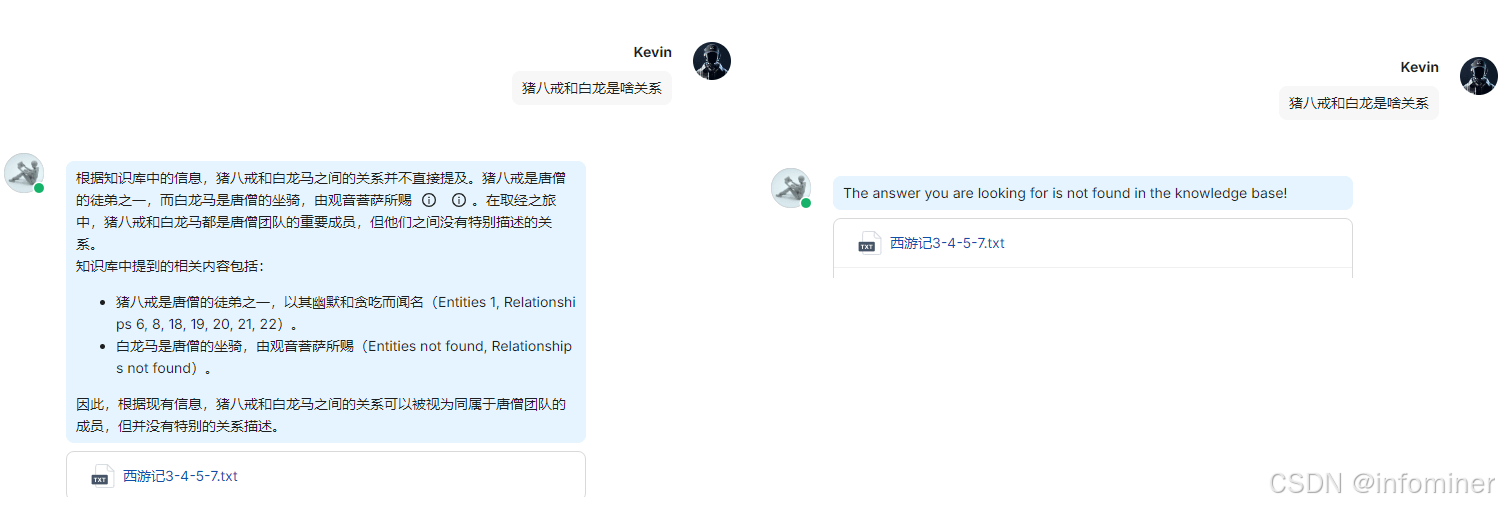Open 西游记3-4-5-7.txt link under the Chinese answer
Screen dimensions: 1499x509
coord(180,476)
